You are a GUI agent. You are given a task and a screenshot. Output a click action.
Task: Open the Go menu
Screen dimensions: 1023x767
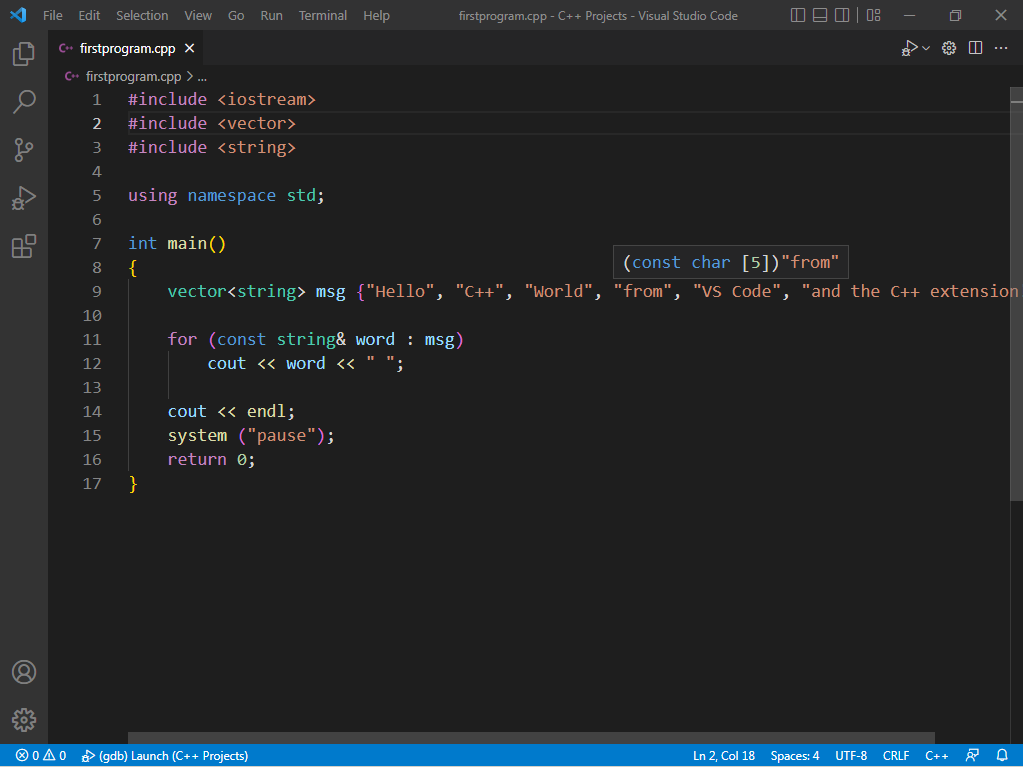tap(236, 15)
